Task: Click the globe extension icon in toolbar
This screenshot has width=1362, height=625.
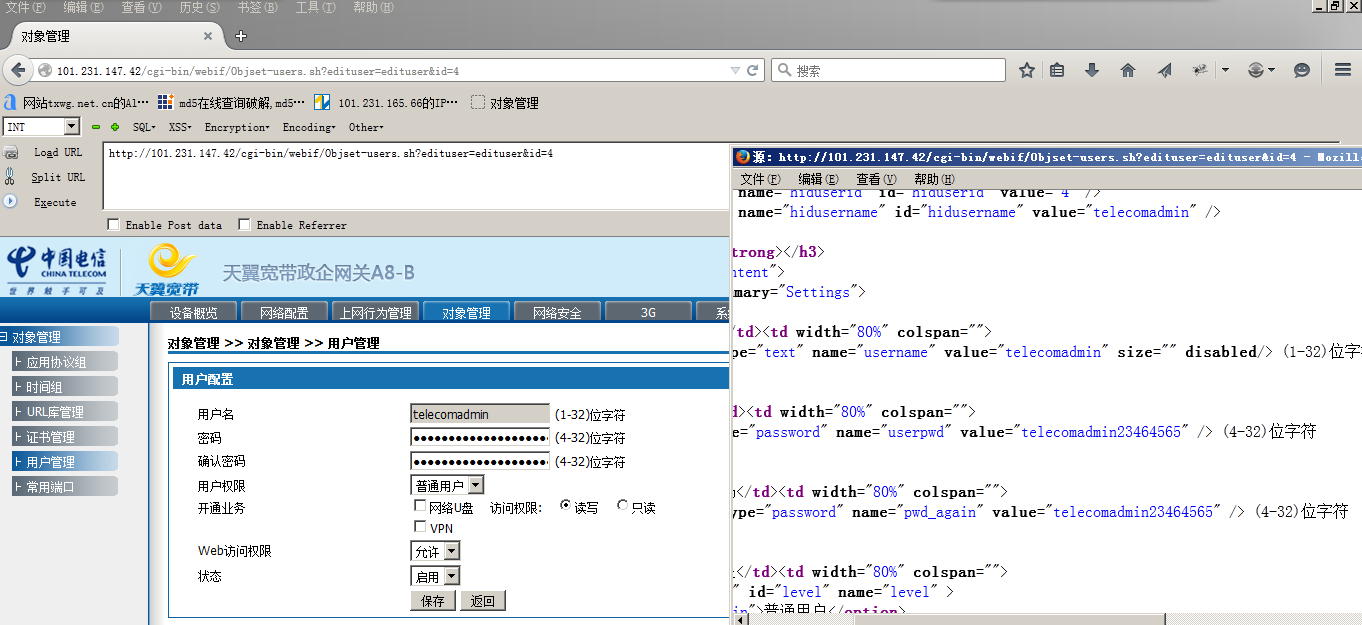Action: (1256, 71)
